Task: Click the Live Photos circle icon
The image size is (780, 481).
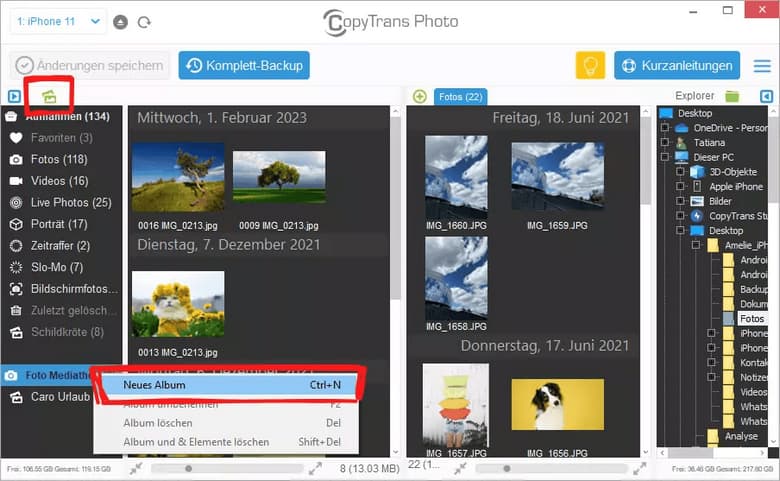Action: 16,202
